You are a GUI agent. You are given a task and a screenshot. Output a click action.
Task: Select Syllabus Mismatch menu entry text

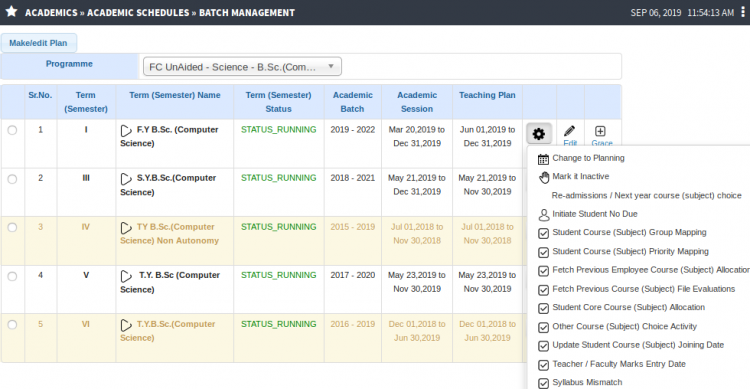click(x=587, y=382)
